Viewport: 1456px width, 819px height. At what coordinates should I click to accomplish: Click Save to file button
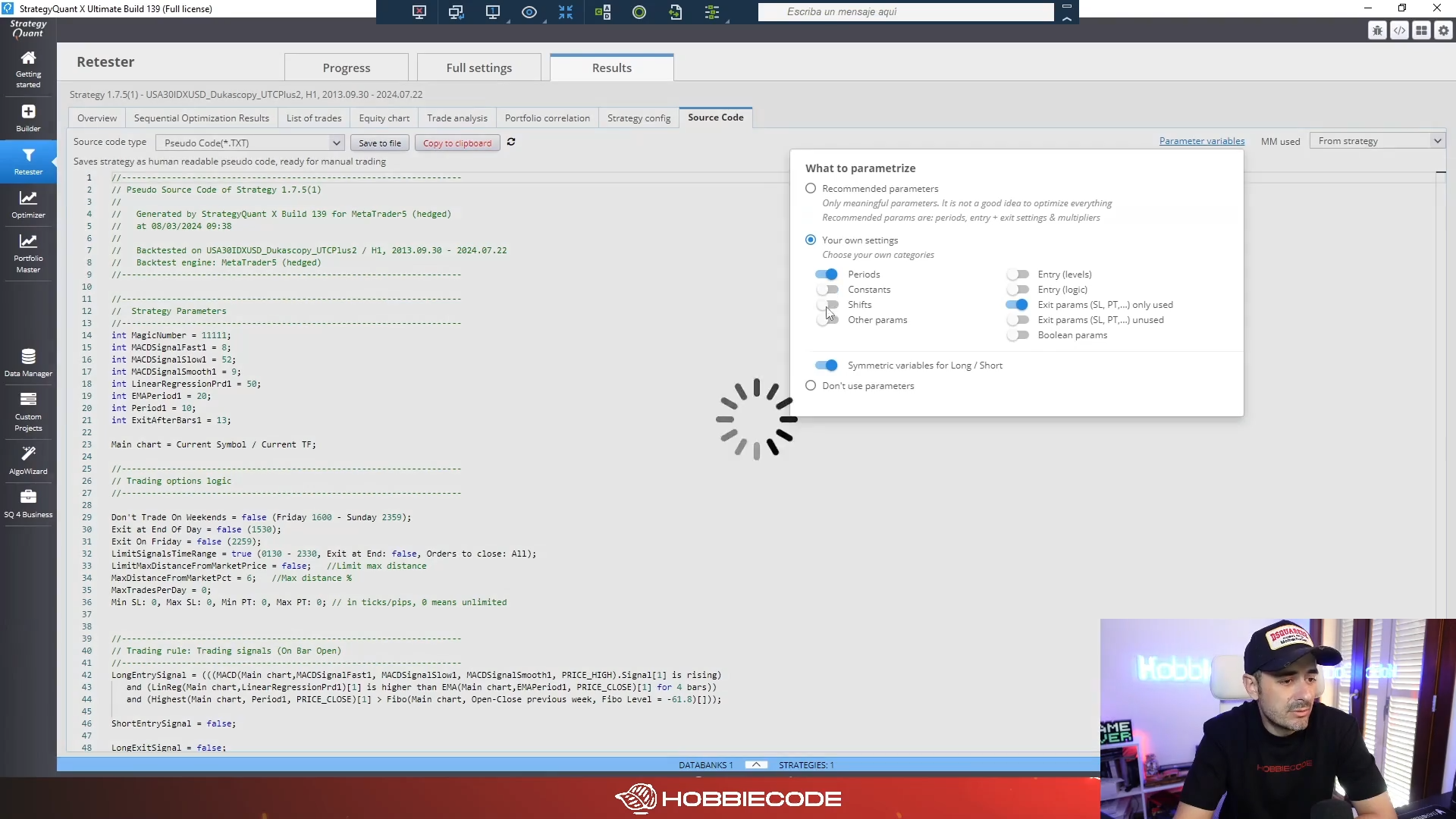click(x=380, y=143)
